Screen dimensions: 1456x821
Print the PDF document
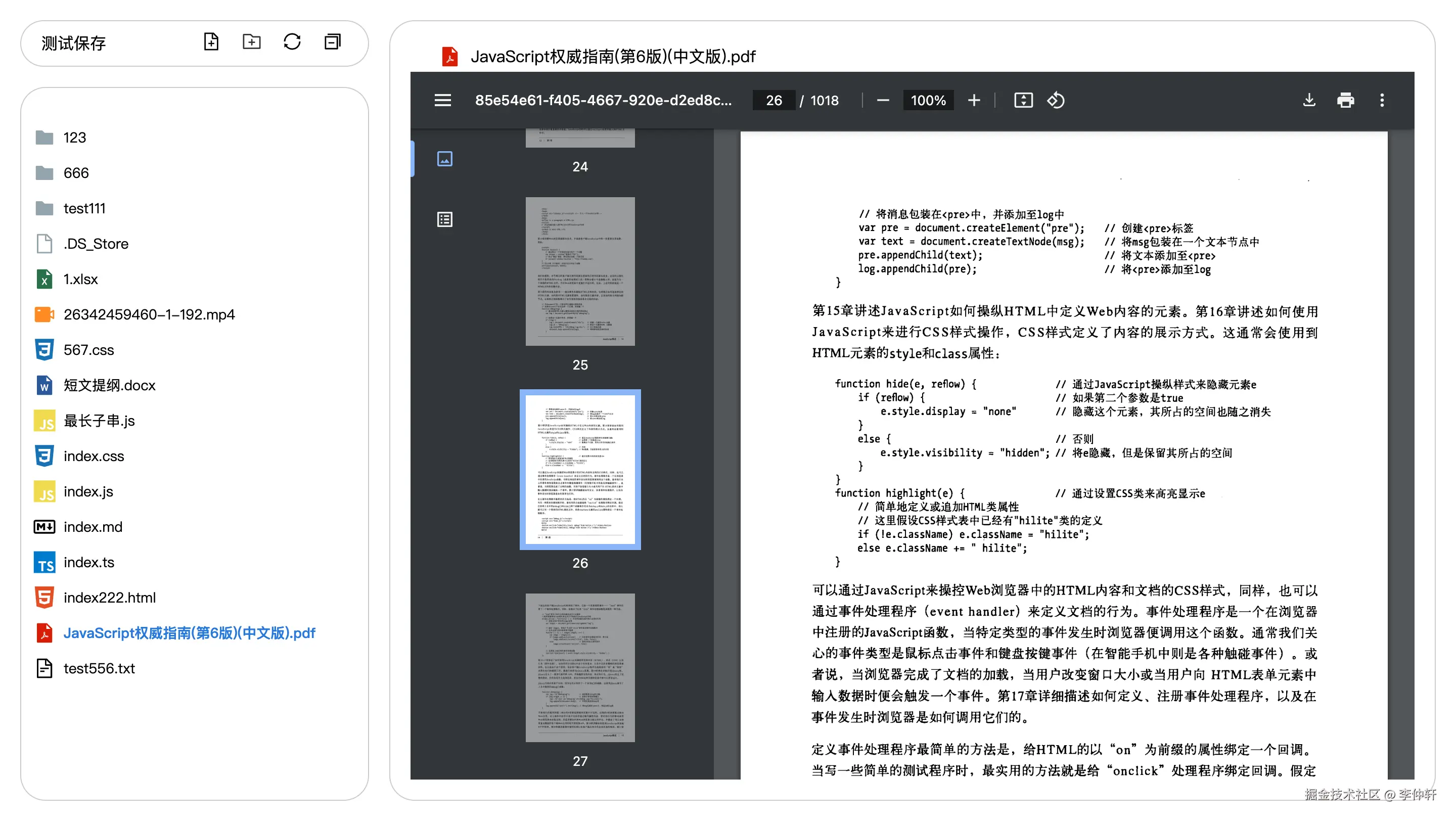1345,101
